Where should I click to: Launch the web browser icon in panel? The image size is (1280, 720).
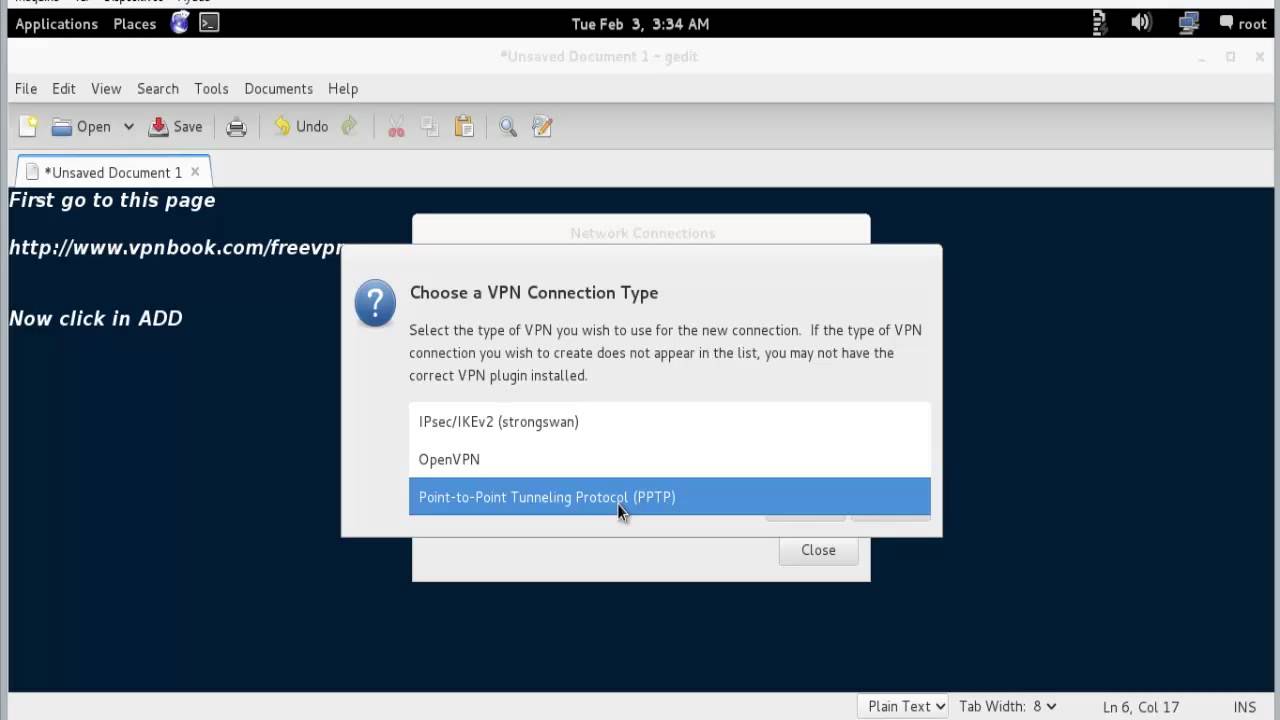[x=180, y=23]
